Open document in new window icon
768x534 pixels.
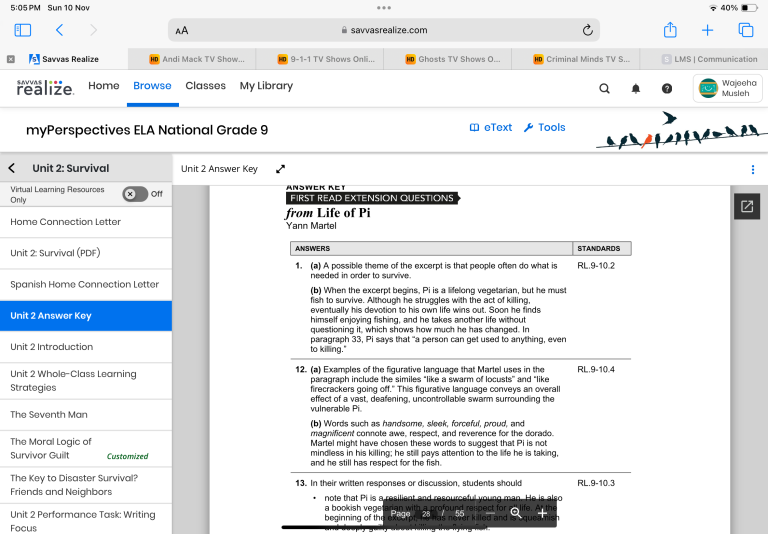tap(747, 206)
